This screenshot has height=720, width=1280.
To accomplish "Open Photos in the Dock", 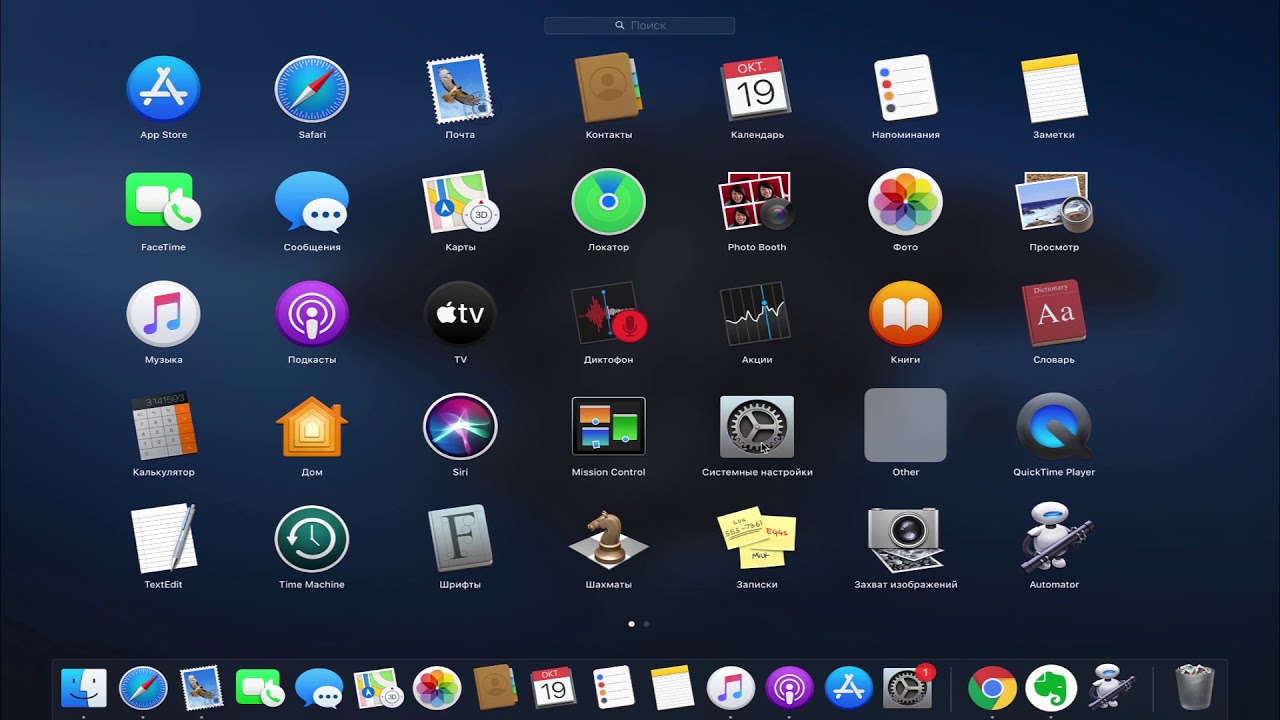I will point(437,688).
